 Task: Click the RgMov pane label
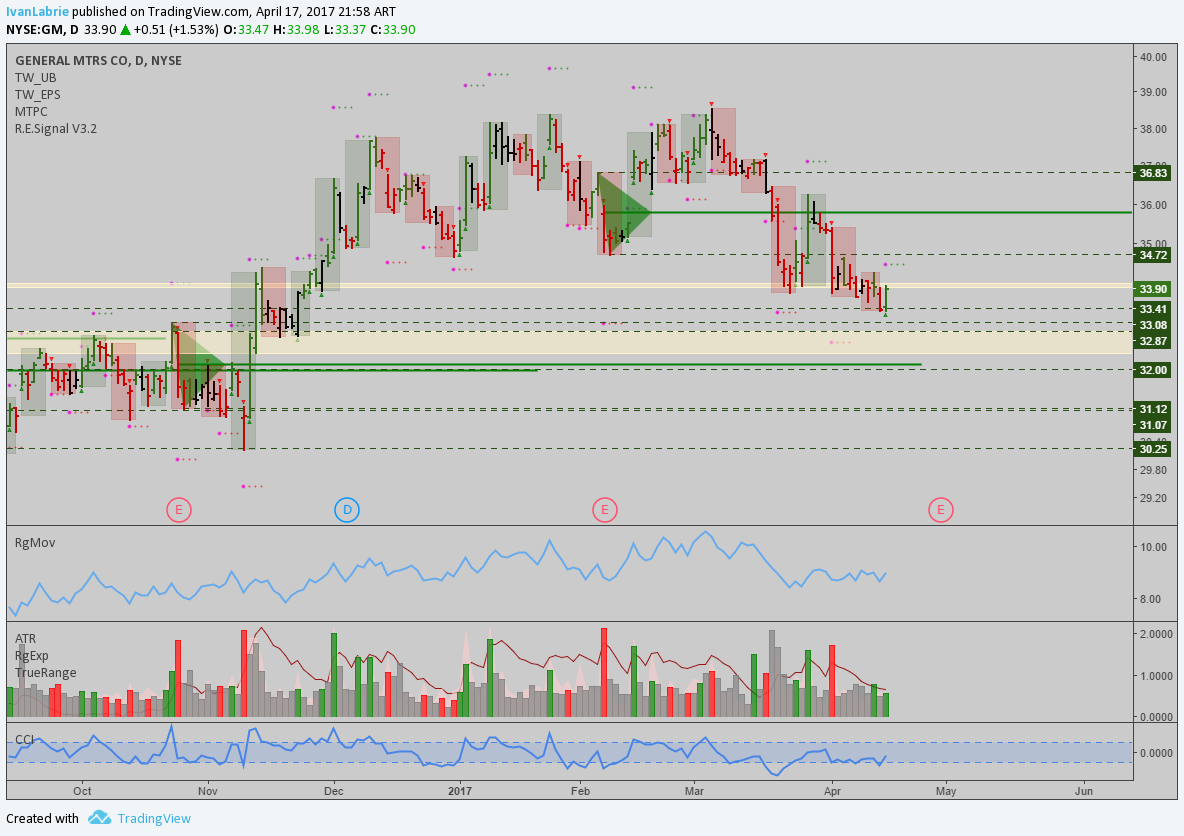[x=35, y=542]
